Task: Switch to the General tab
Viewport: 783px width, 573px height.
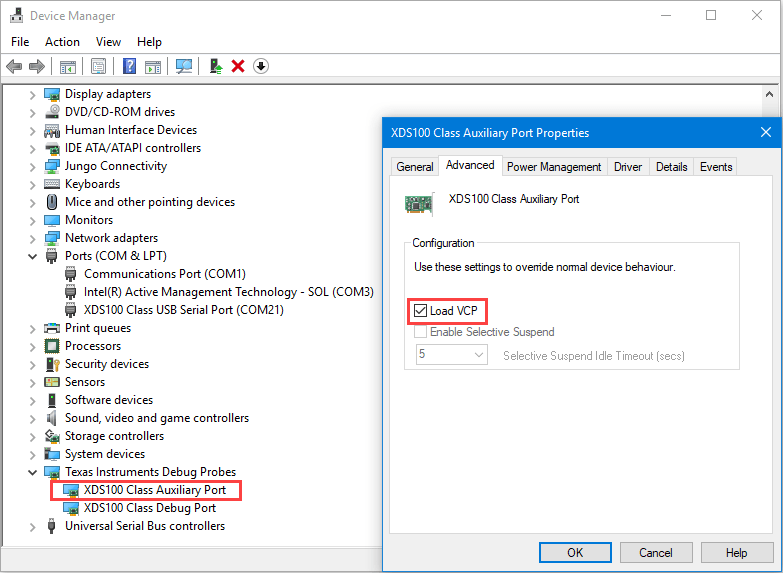Action: click(x=414, y=167)
